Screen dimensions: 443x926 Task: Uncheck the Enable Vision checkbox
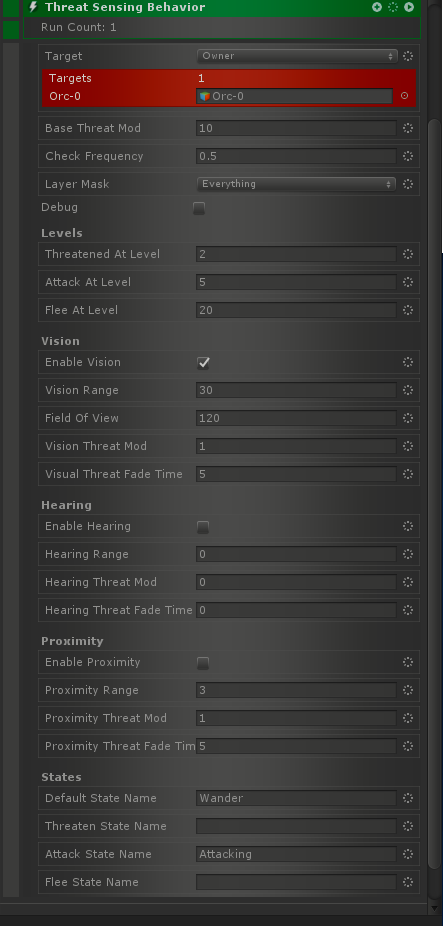[203, 363]
